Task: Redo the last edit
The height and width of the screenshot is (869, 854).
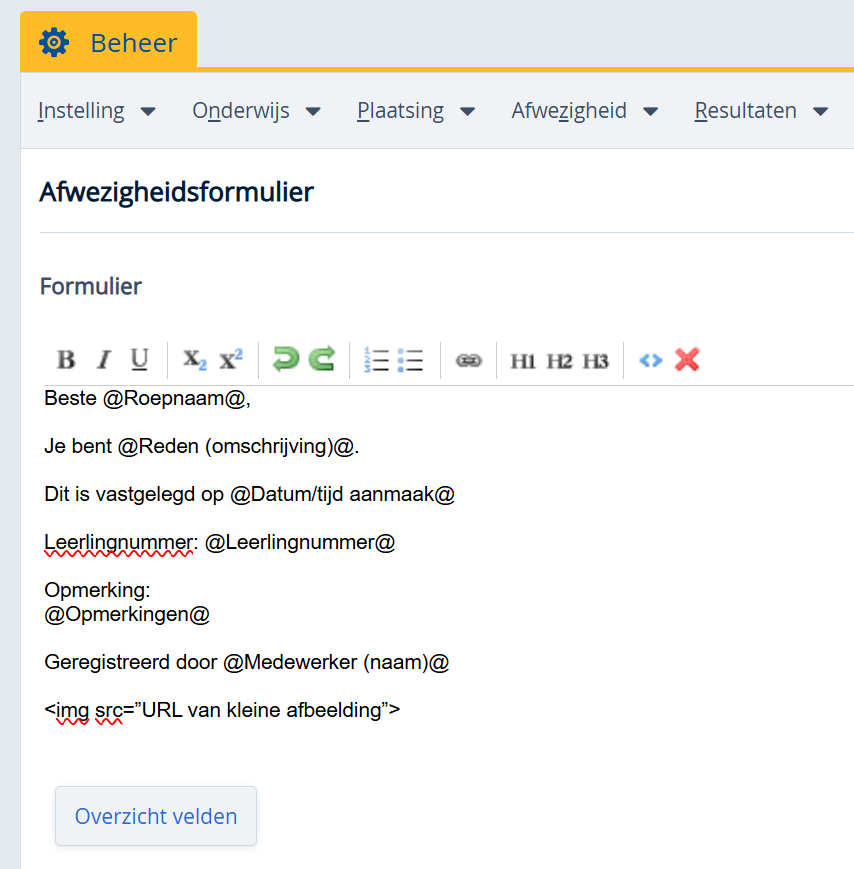Action: 321,360
